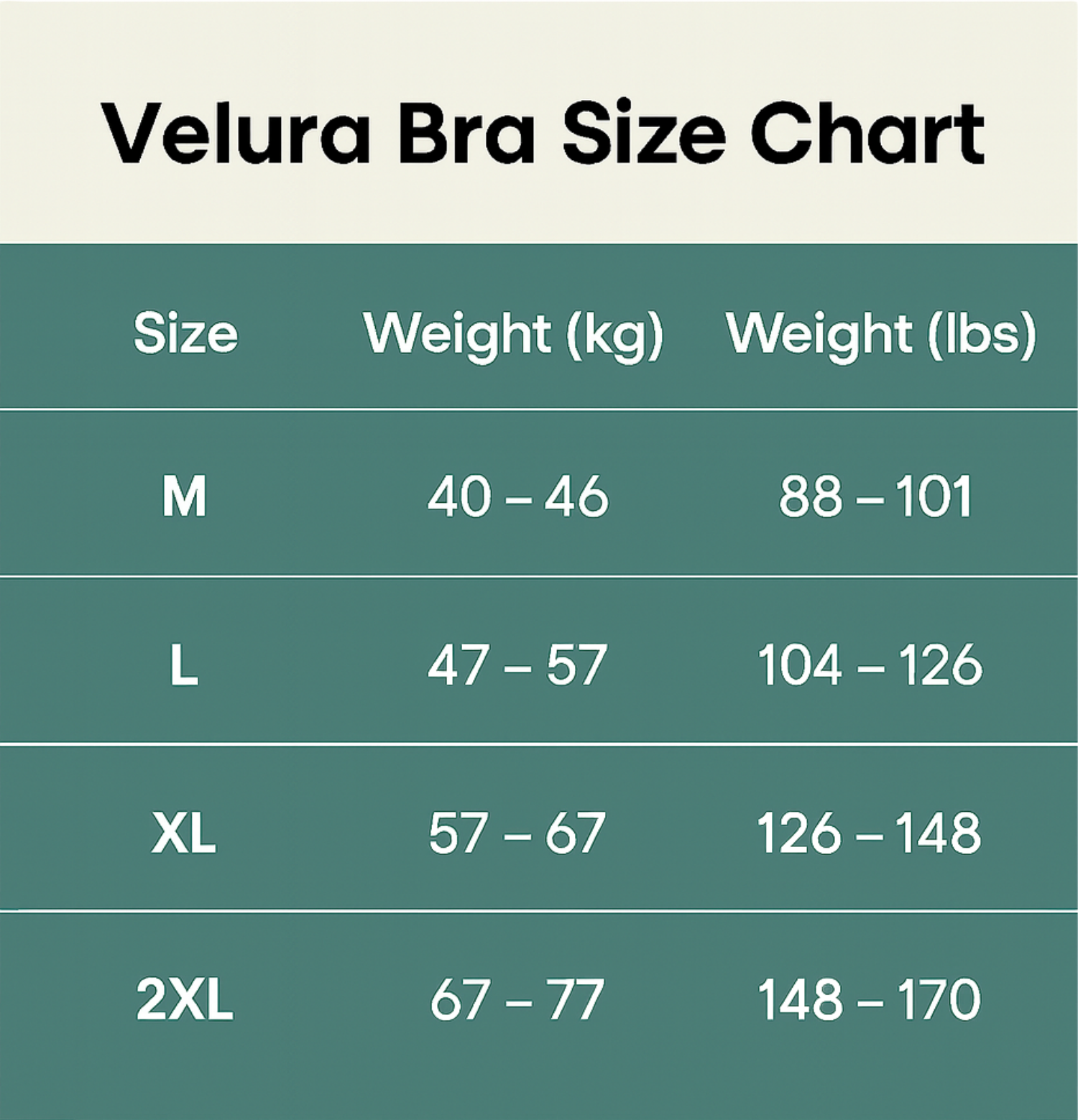Select the XL size label

point(184,833)
